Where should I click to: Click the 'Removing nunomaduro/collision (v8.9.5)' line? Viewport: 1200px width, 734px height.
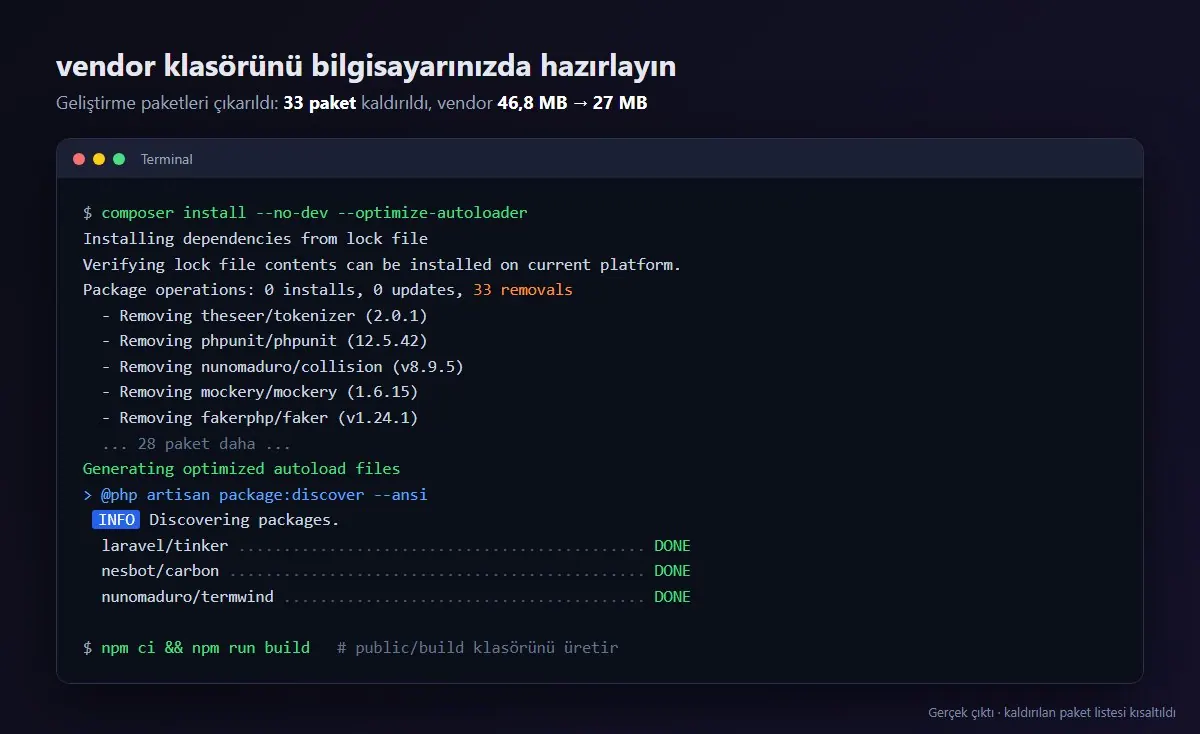(282, 367)
